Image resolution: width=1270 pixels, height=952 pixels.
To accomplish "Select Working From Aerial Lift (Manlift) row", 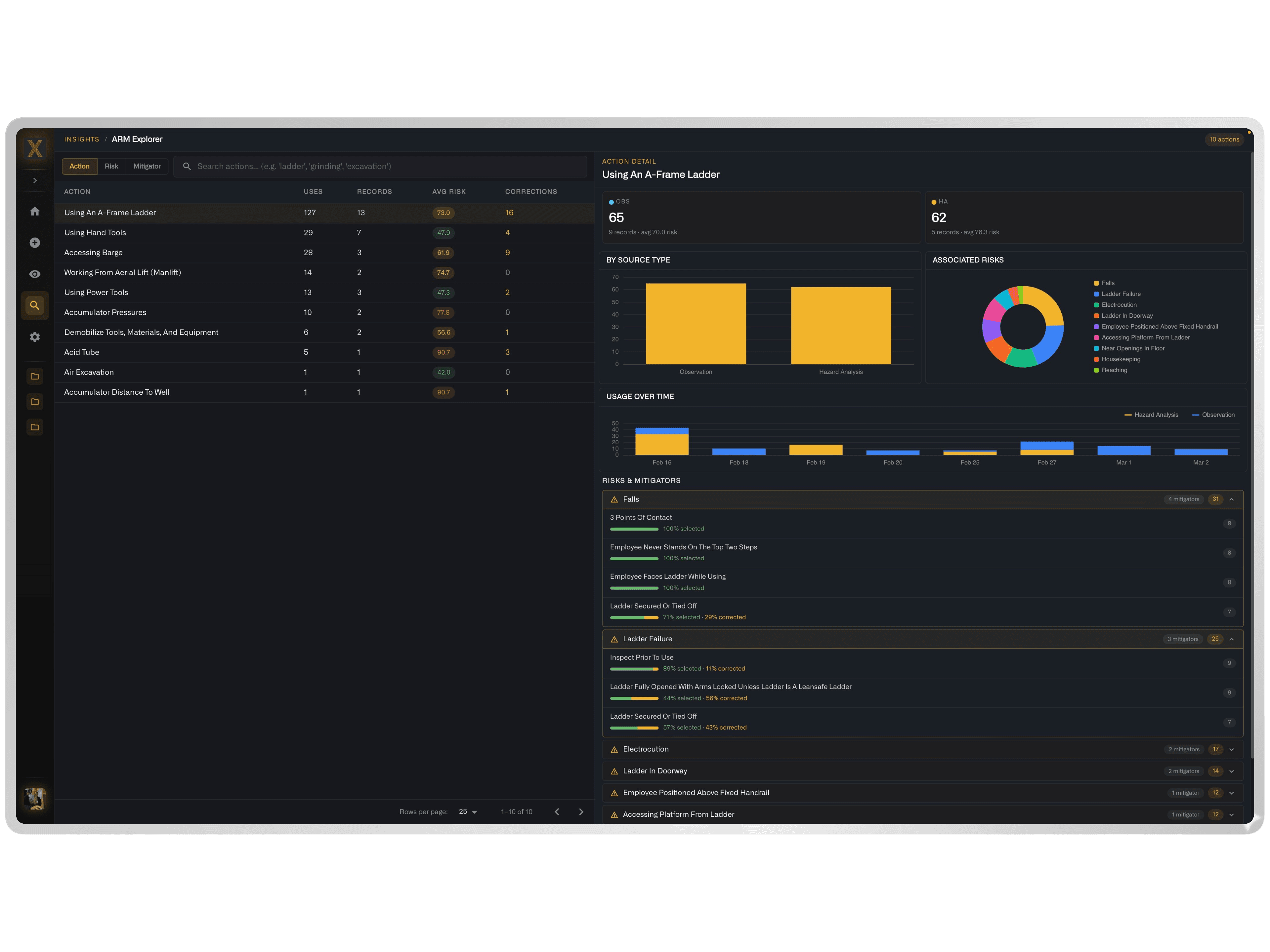I will tap(324, 273).
